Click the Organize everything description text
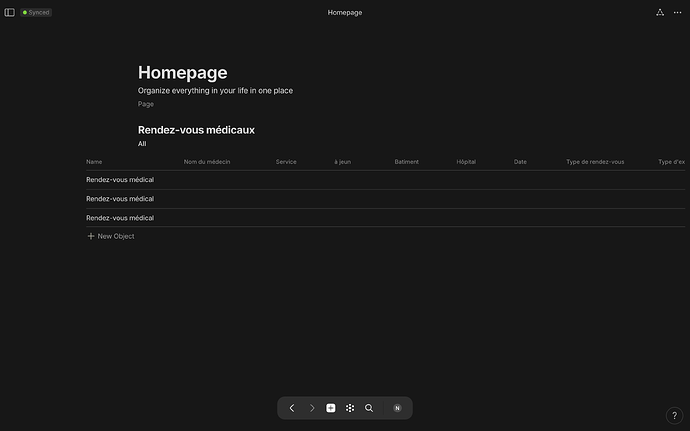 [x=215, y=91]
